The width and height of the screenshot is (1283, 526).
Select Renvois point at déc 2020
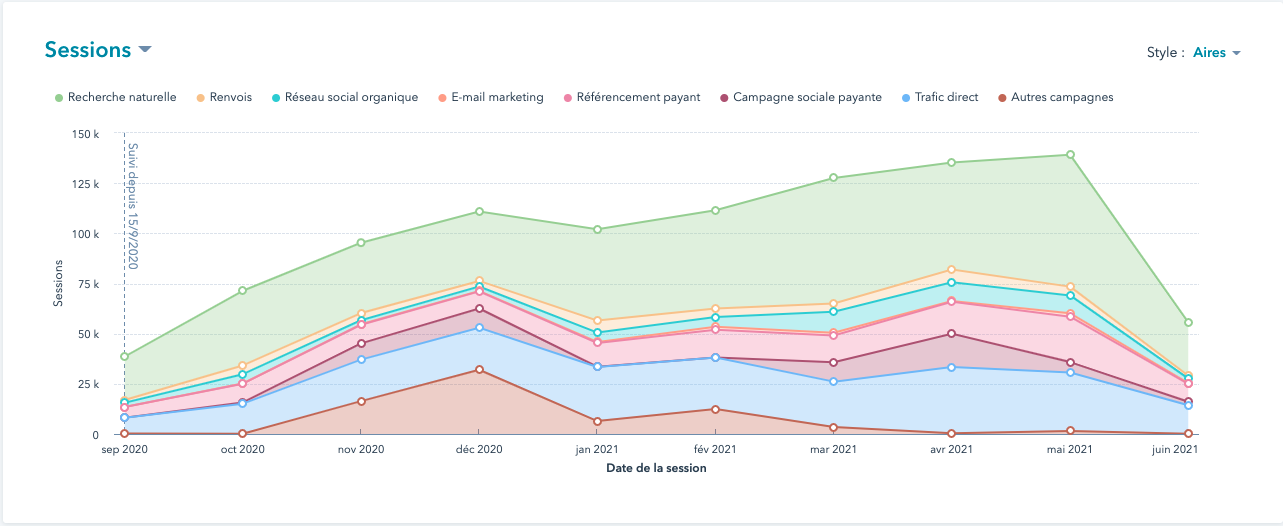tap(479, 281)
